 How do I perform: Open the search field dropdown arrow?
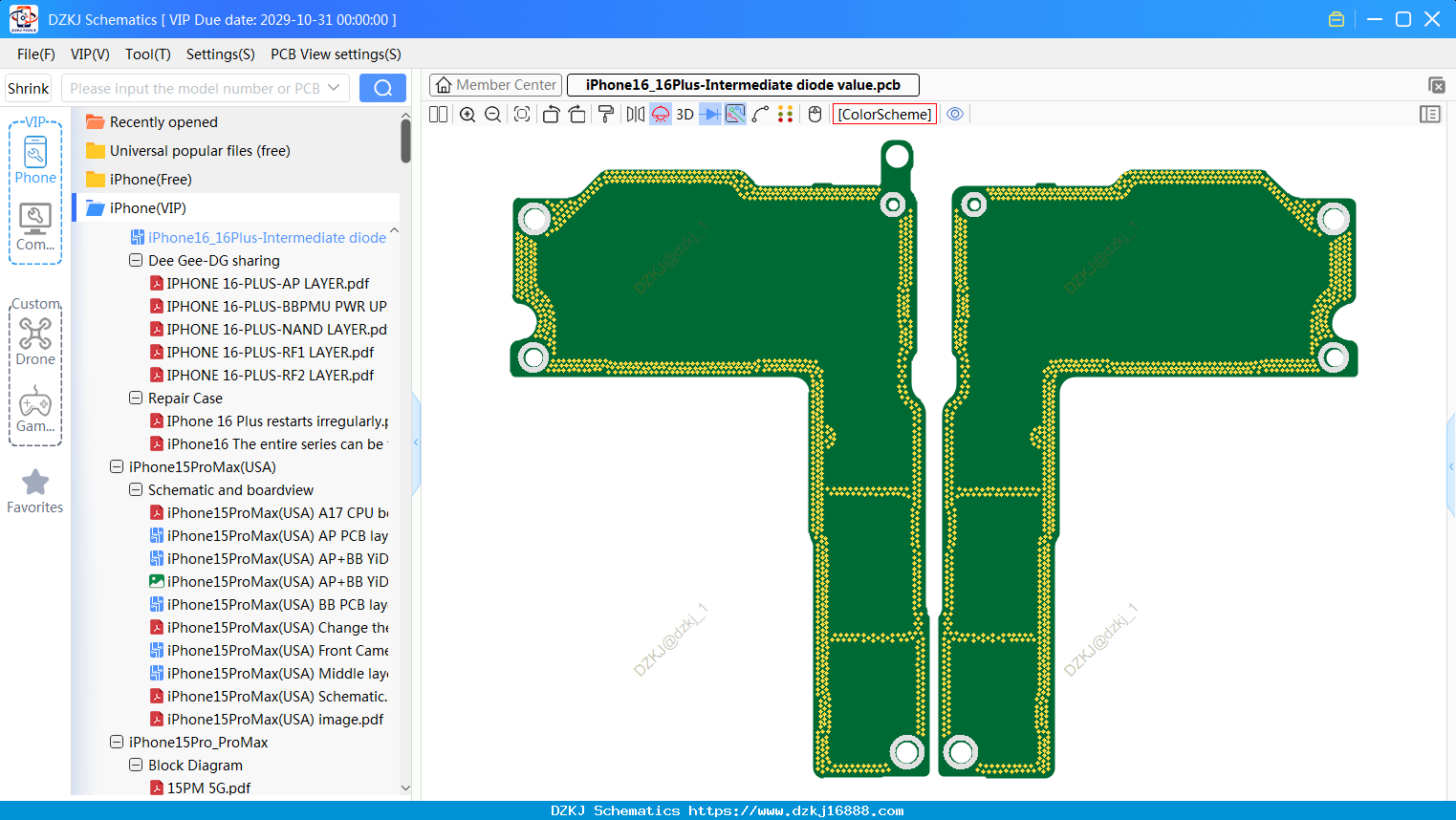pyautogui.click(x=334, y=88)
